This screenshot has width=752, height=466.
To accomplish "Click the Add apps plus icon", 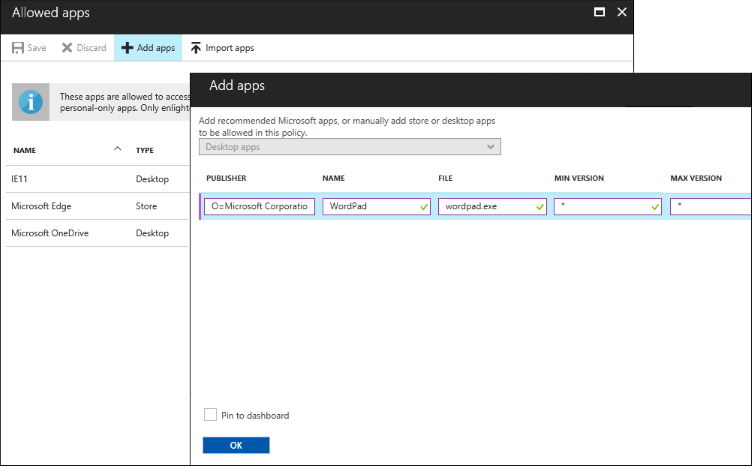I will coord(127,48).
